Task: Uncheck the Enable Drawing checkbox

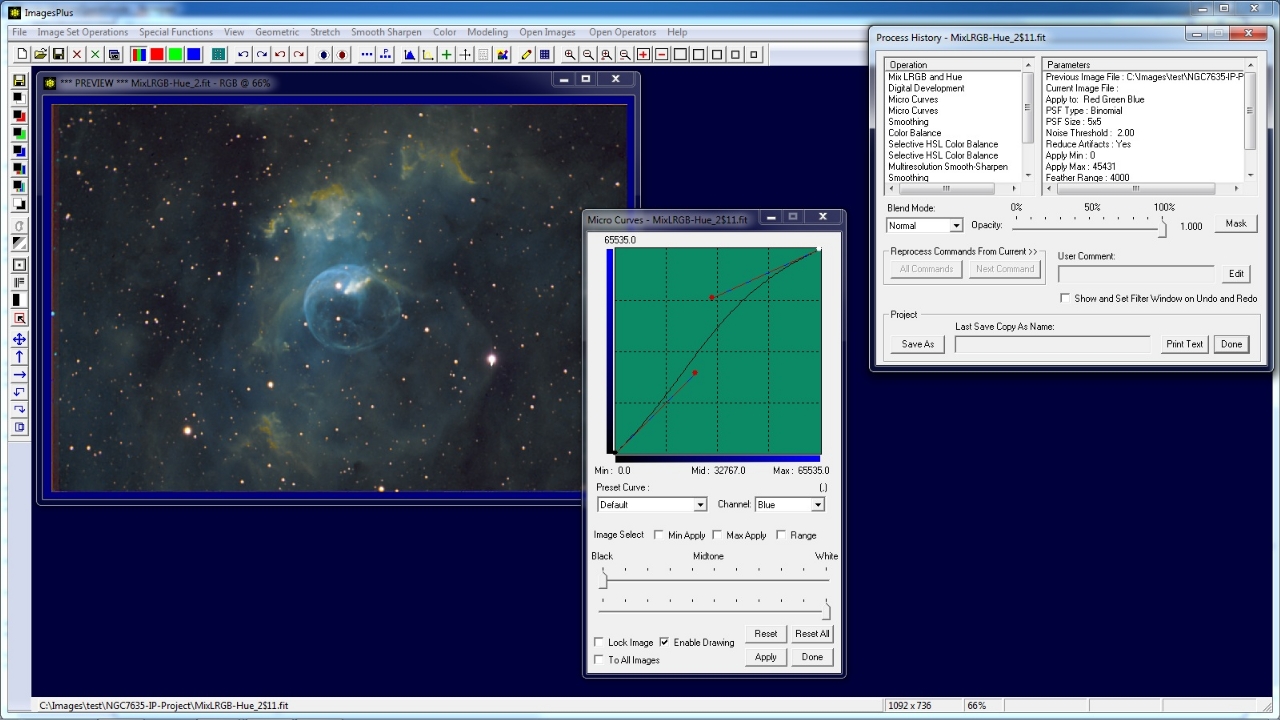Action: tap(664, 642)
